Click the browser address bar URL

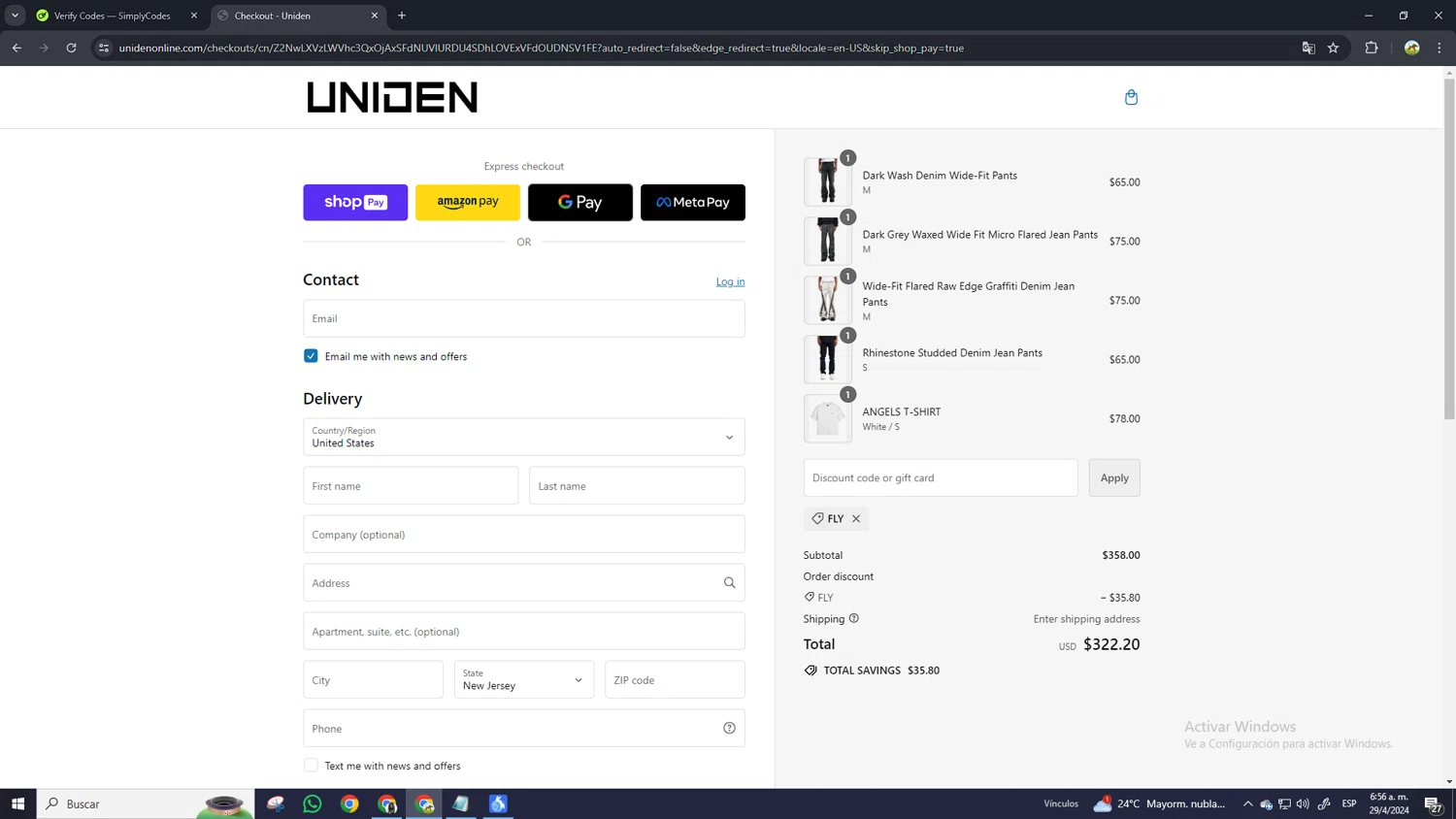point(541,48)
